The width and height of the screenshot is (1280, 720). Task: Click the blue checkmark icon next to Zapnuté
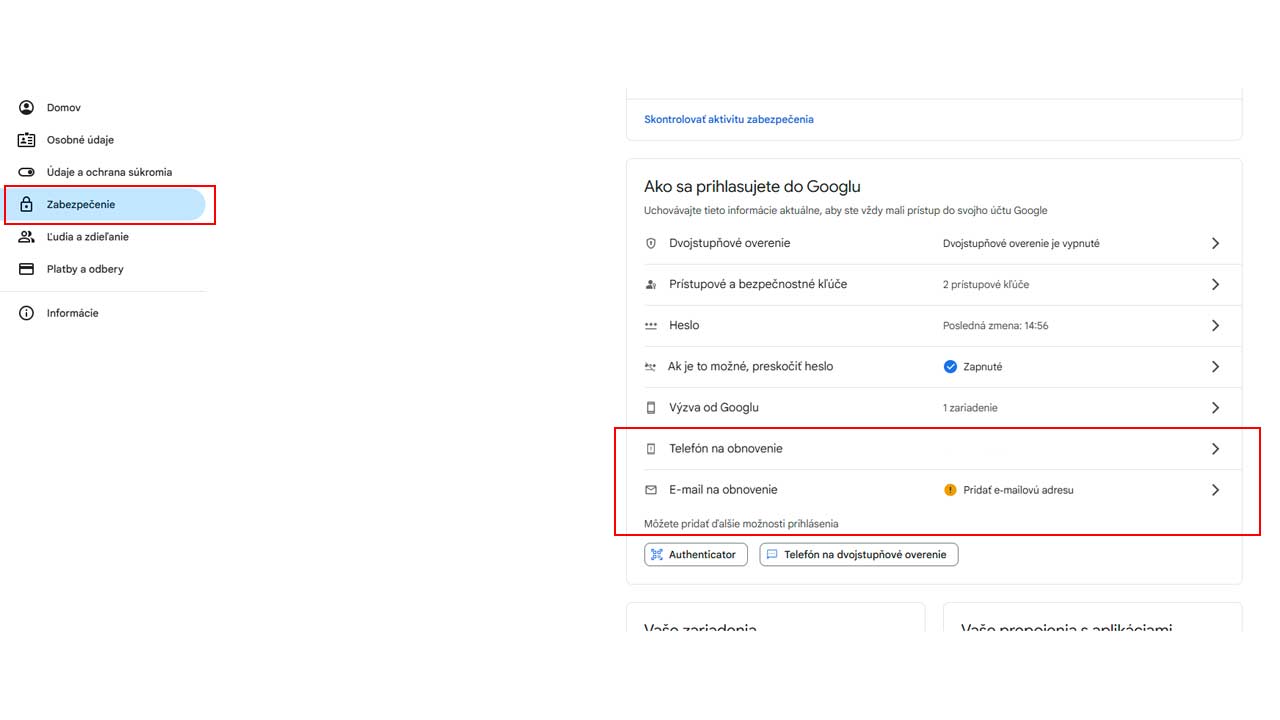tap(950, 367)
